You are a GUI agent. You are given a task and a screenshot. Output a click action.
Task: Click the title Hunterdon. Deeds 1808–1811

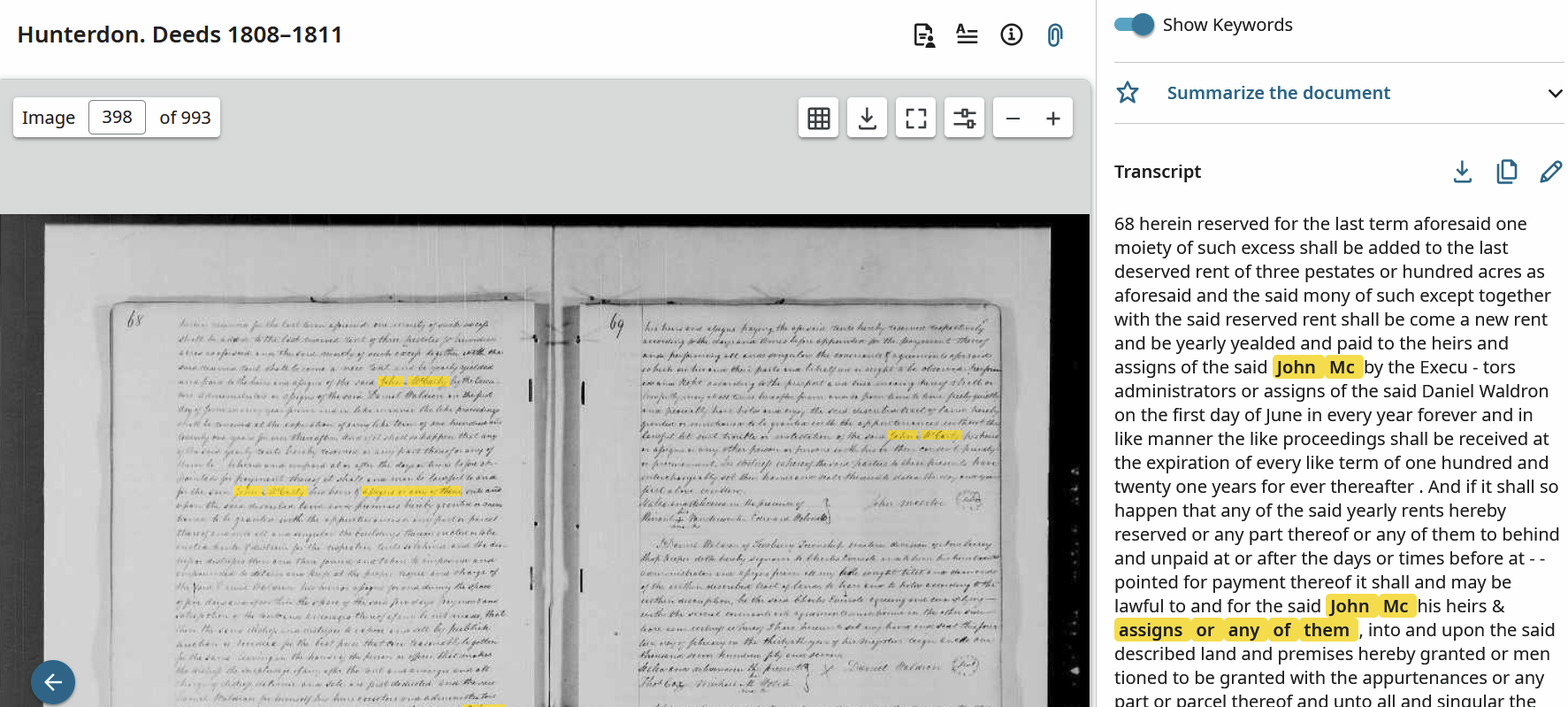tap(180, 35)
